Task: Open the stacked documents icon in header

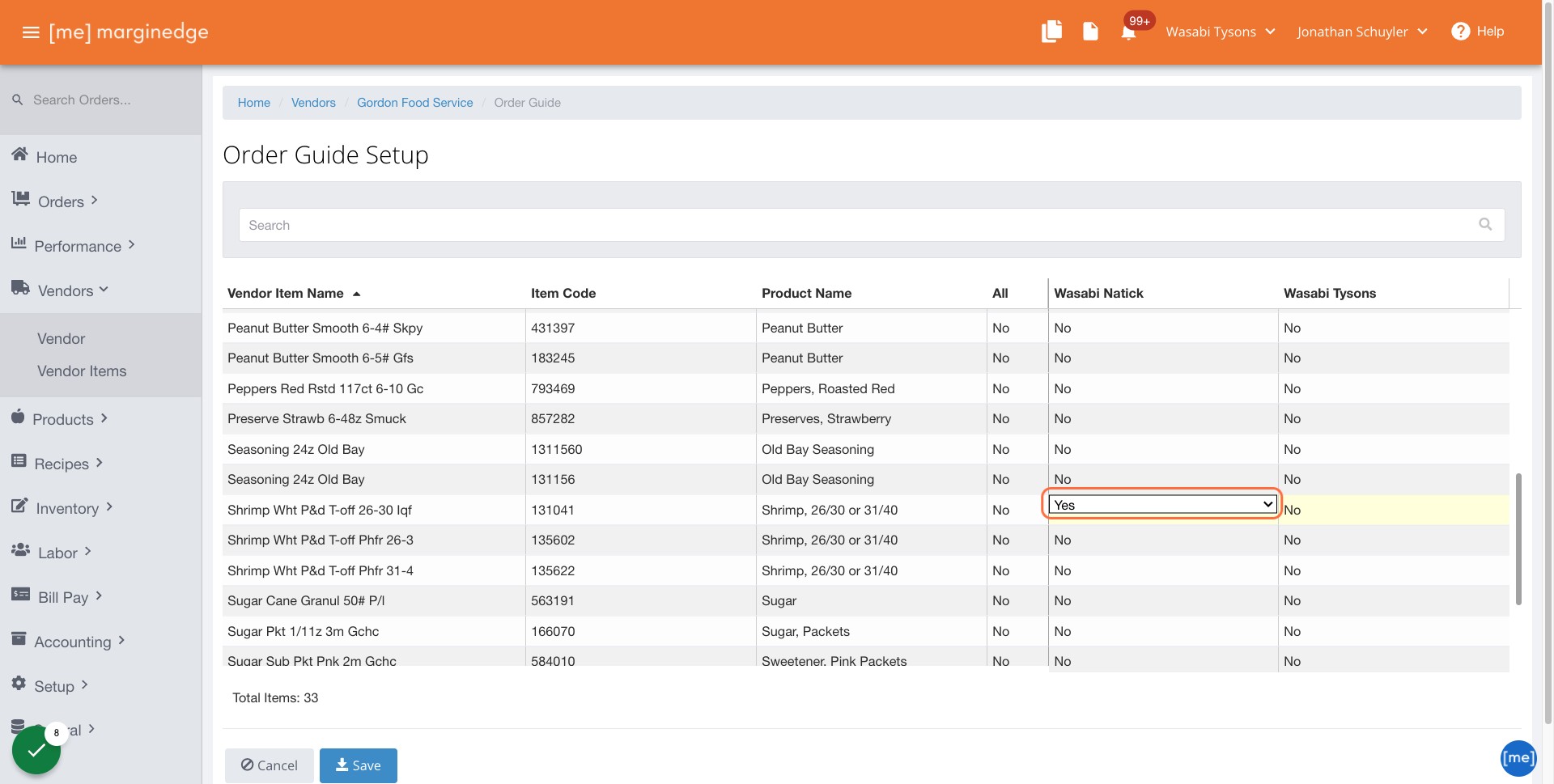Action: click(1051, 32)
